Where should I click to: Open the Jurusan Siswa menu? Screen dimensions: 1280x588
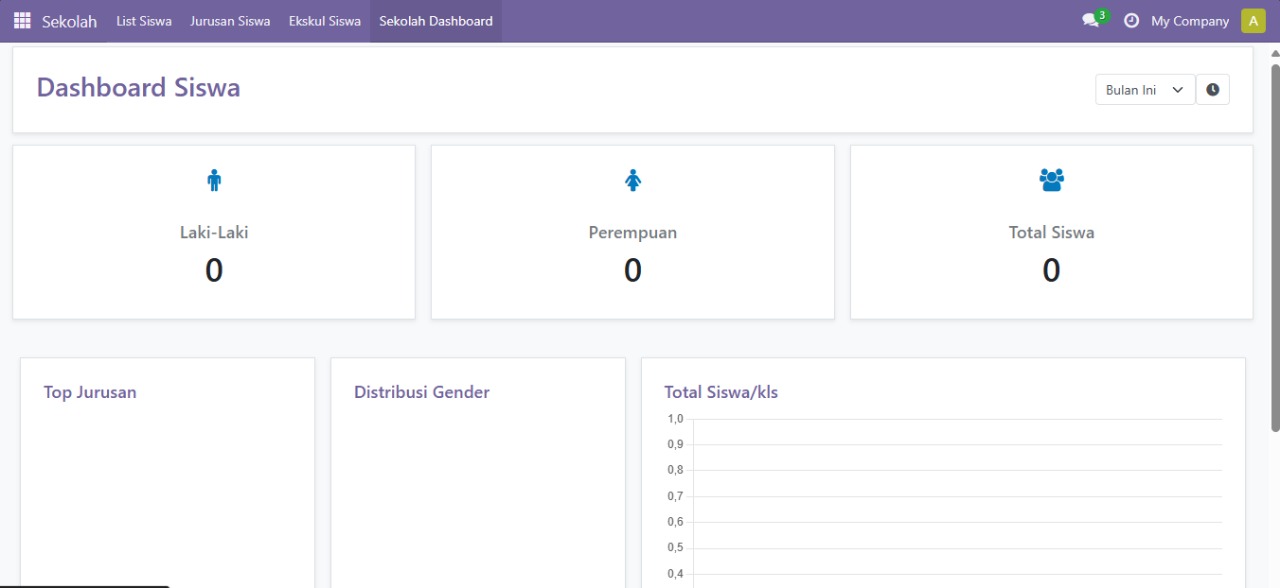(230, 21)
